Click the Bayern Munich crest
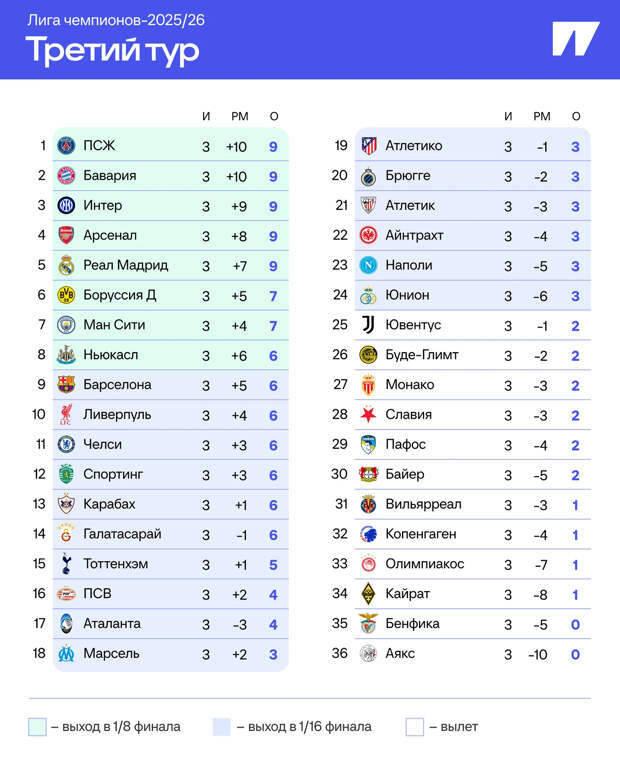The height and width of the screenshot is (764, 620). coord(66,176)
